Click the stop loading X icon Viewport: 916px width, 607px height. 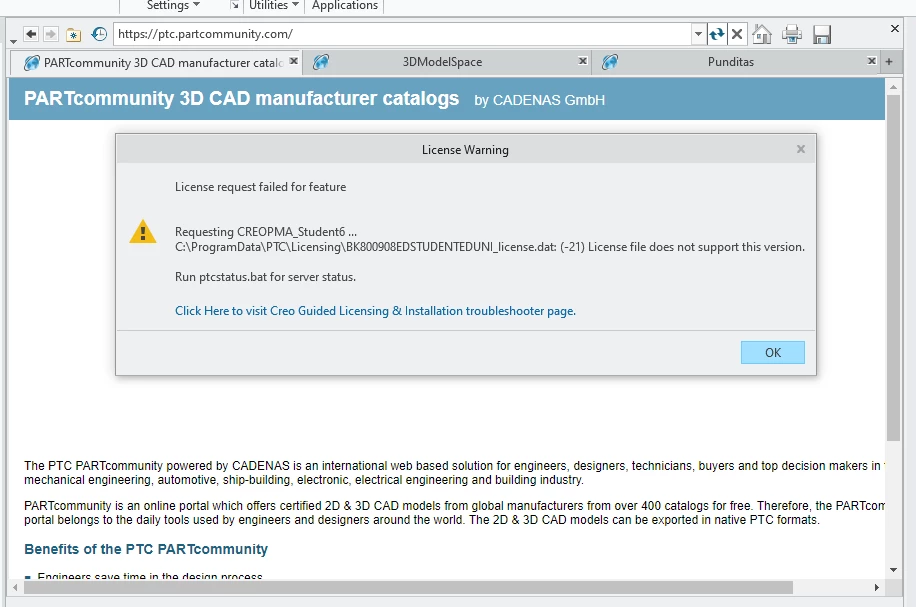[x=737, y=34]
